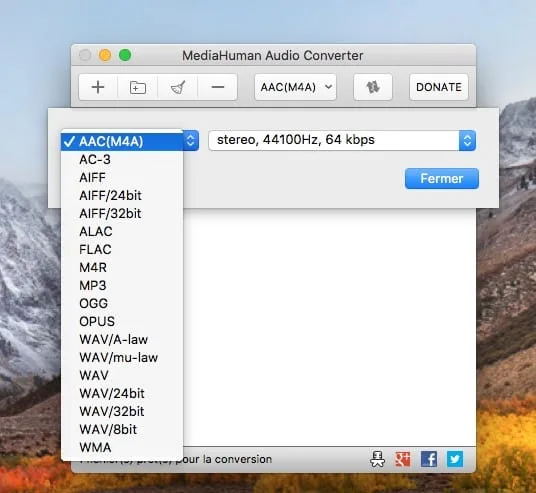
Task: Pick ALAC in the format menu
Action: (122, 232)
